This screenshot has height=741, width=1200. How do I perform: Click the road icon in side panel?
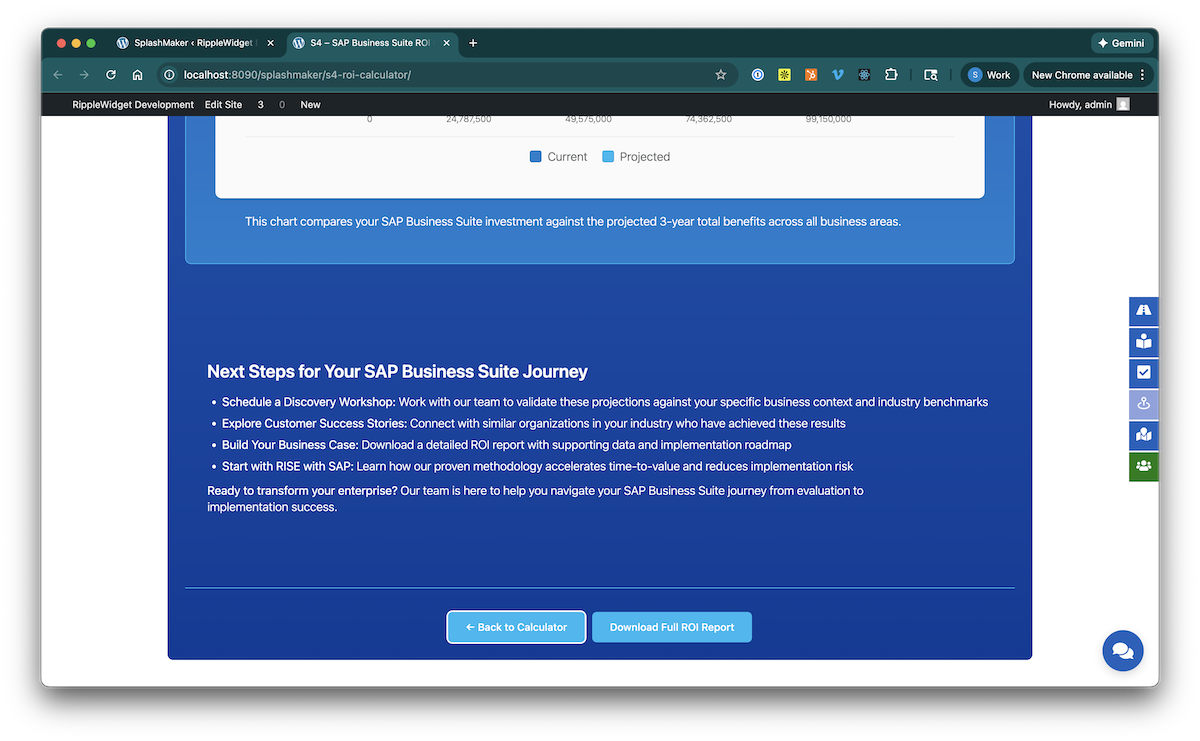[1144, 311]
